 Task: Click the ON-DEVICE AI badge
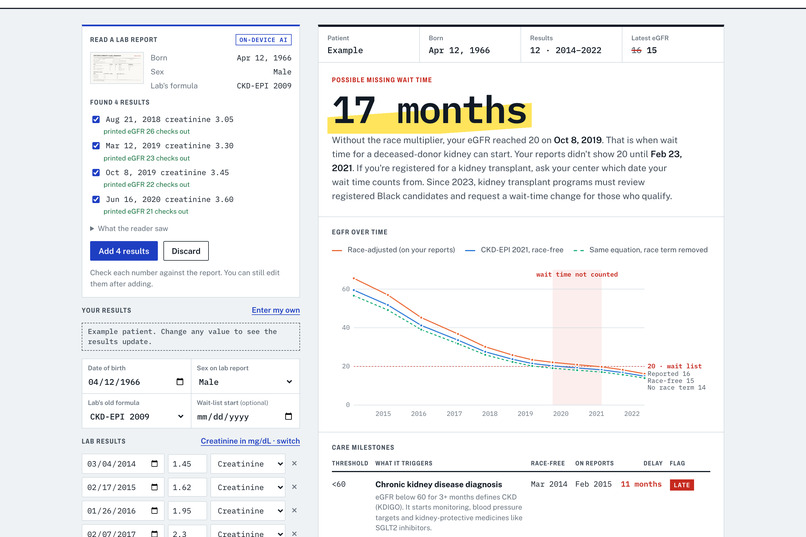click(x=264, y=40)
